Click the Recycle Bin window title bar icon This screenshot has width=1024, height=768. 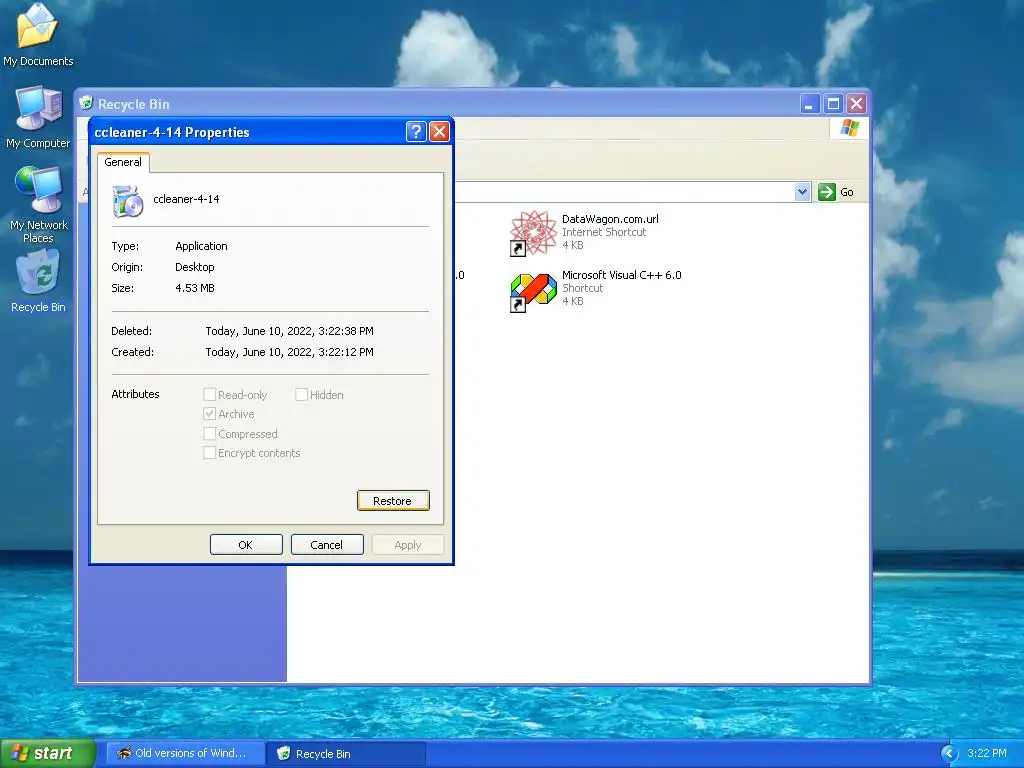(x=86, y=103)
